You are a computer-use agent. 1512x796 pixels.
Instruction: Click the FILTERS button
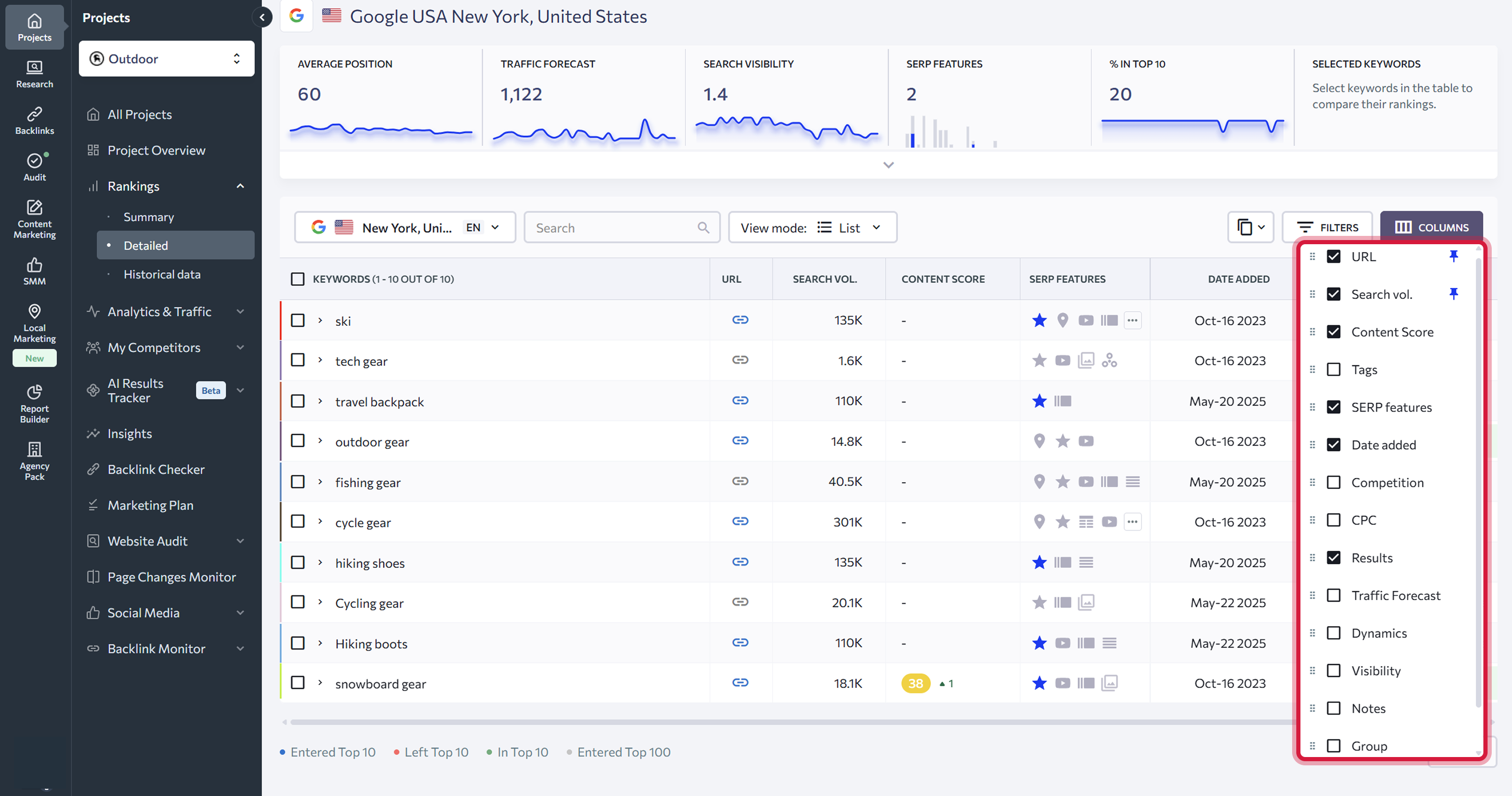(1326, 227)
